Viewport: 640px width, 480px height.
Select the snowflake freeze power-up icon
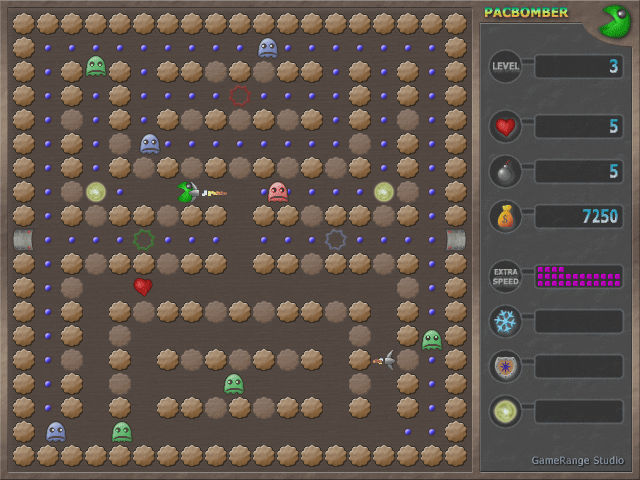pos(505,321)
